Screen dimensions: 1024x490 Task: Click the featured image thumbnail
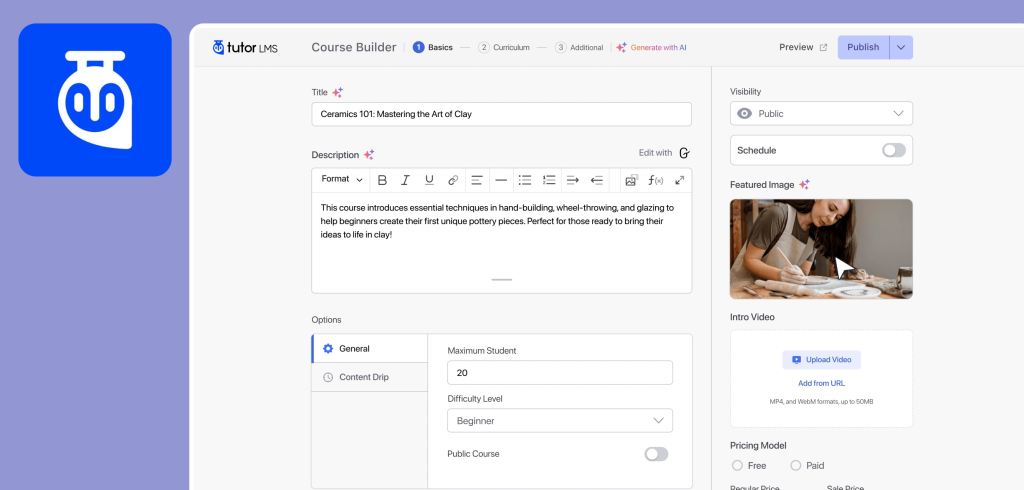[x=821, y=249]
